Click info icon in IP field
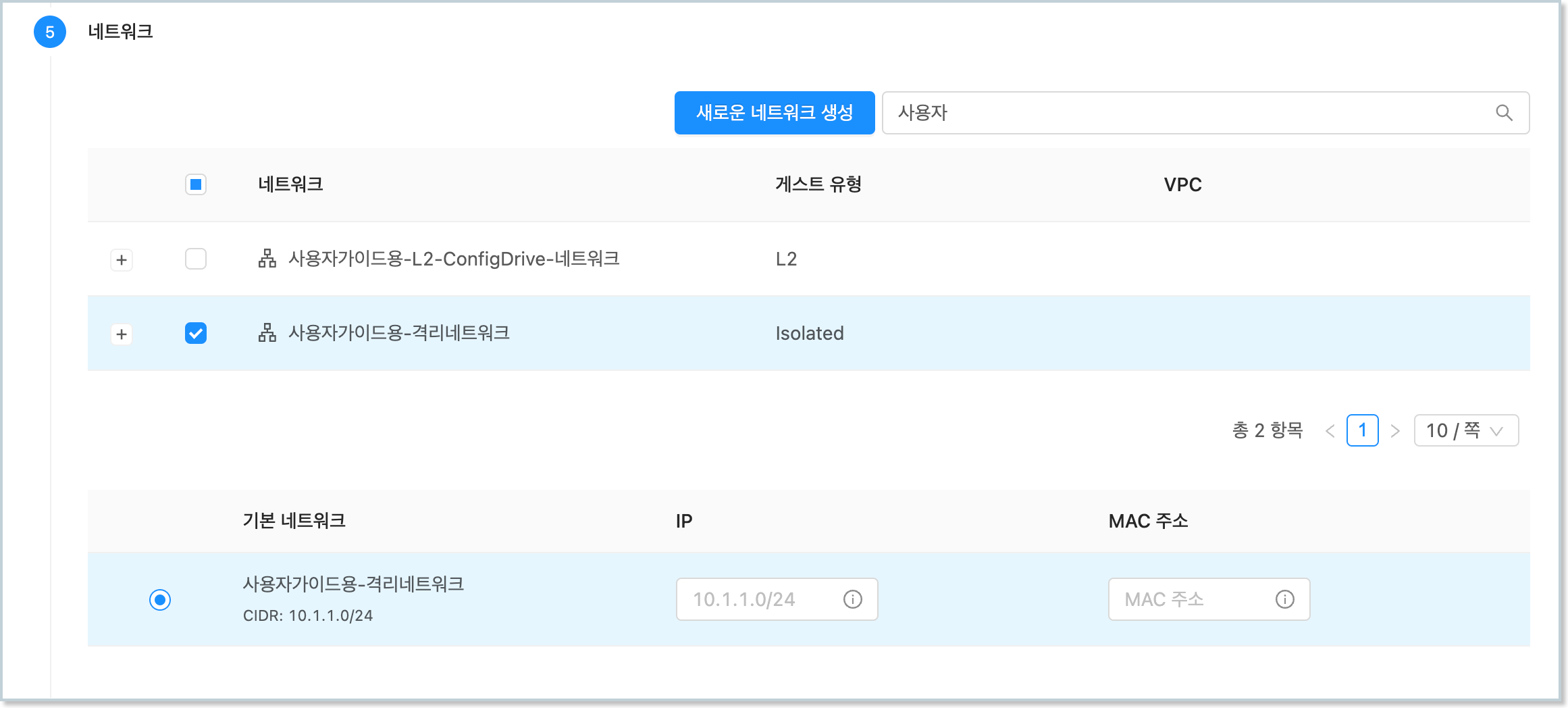This screenshot has height=708, width=1568. [x=853, y=599]
